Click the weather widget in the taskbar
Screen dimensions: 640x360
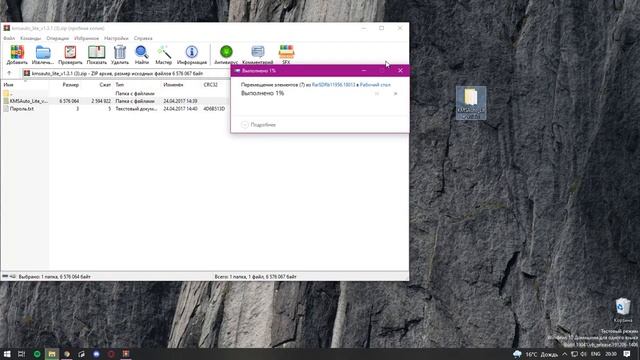tap(535, 354)
